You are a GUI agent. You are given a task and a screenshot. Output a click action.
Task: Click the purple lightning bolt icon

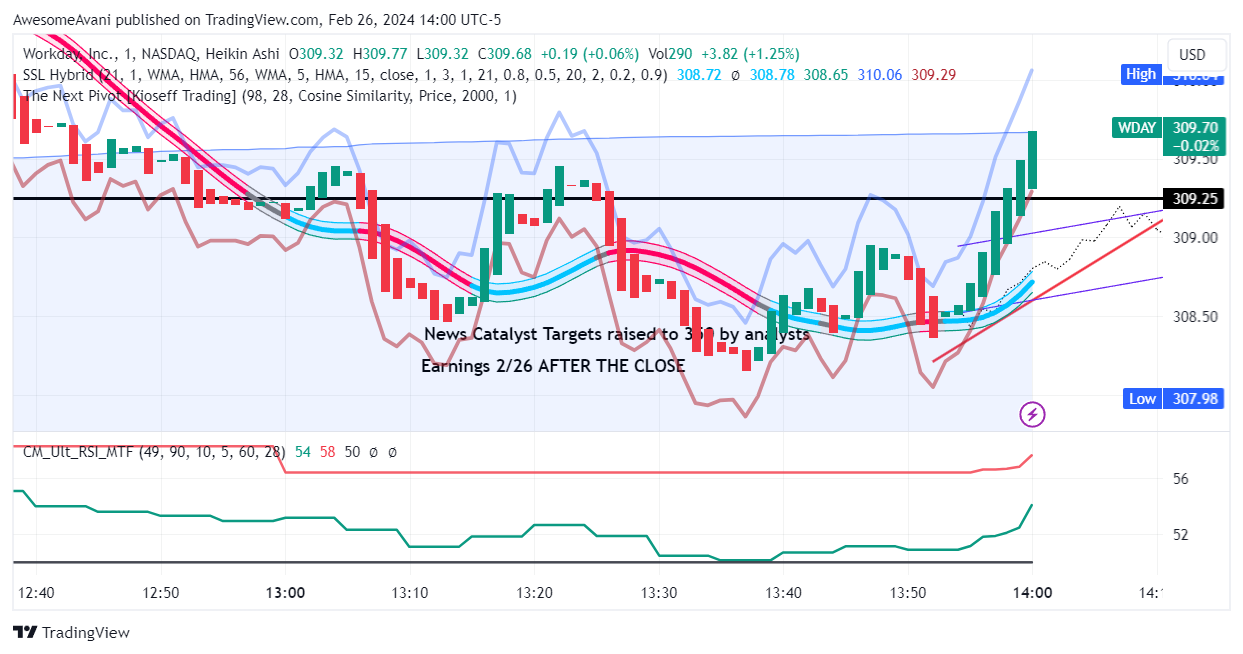click(x=1032, y=413)
